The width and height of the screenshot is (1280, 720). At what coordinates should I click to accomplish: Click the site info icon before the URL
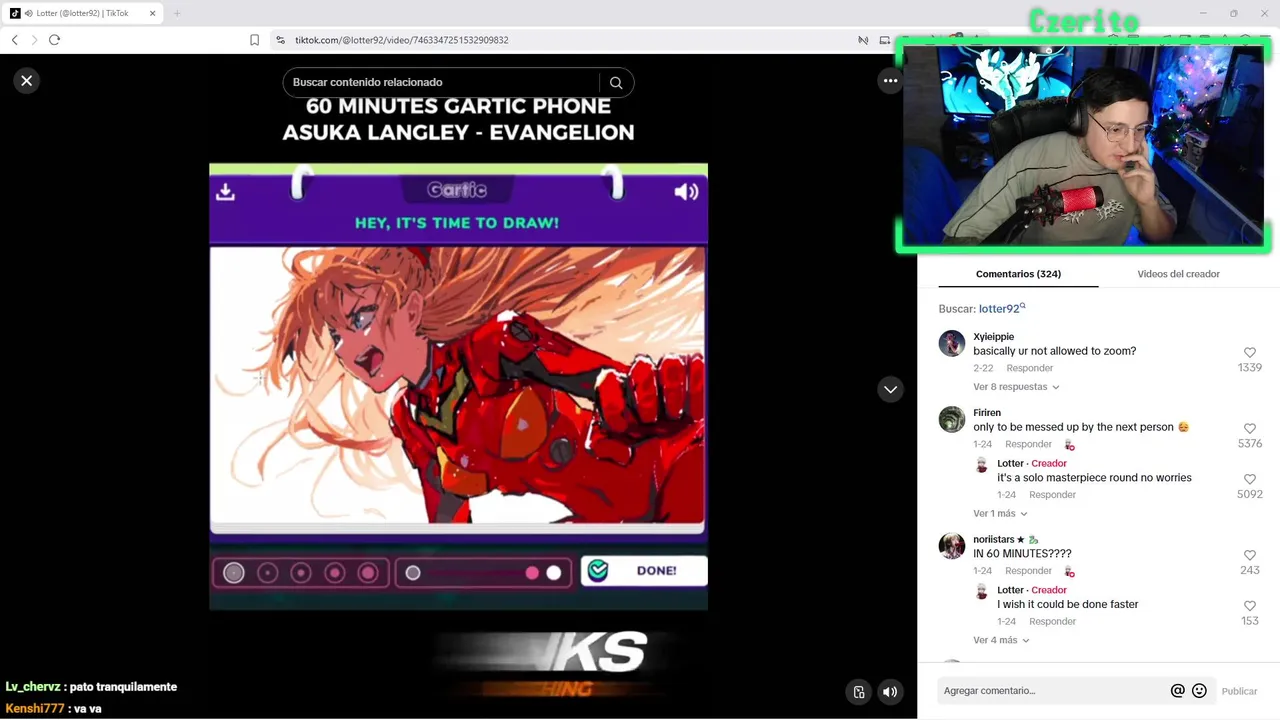(x=280, y=40)
